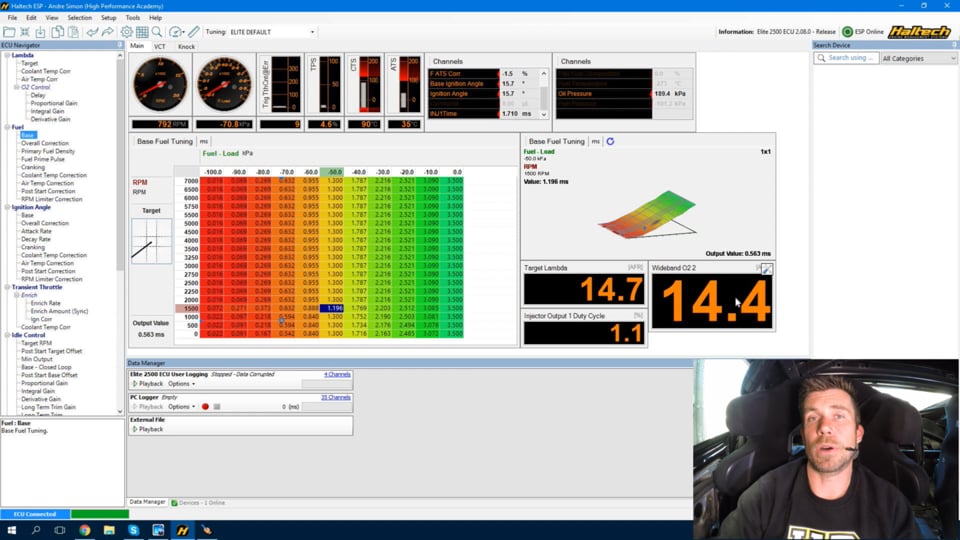Open the Edit menu
This screenshot has width=960, height=540.
31,18
